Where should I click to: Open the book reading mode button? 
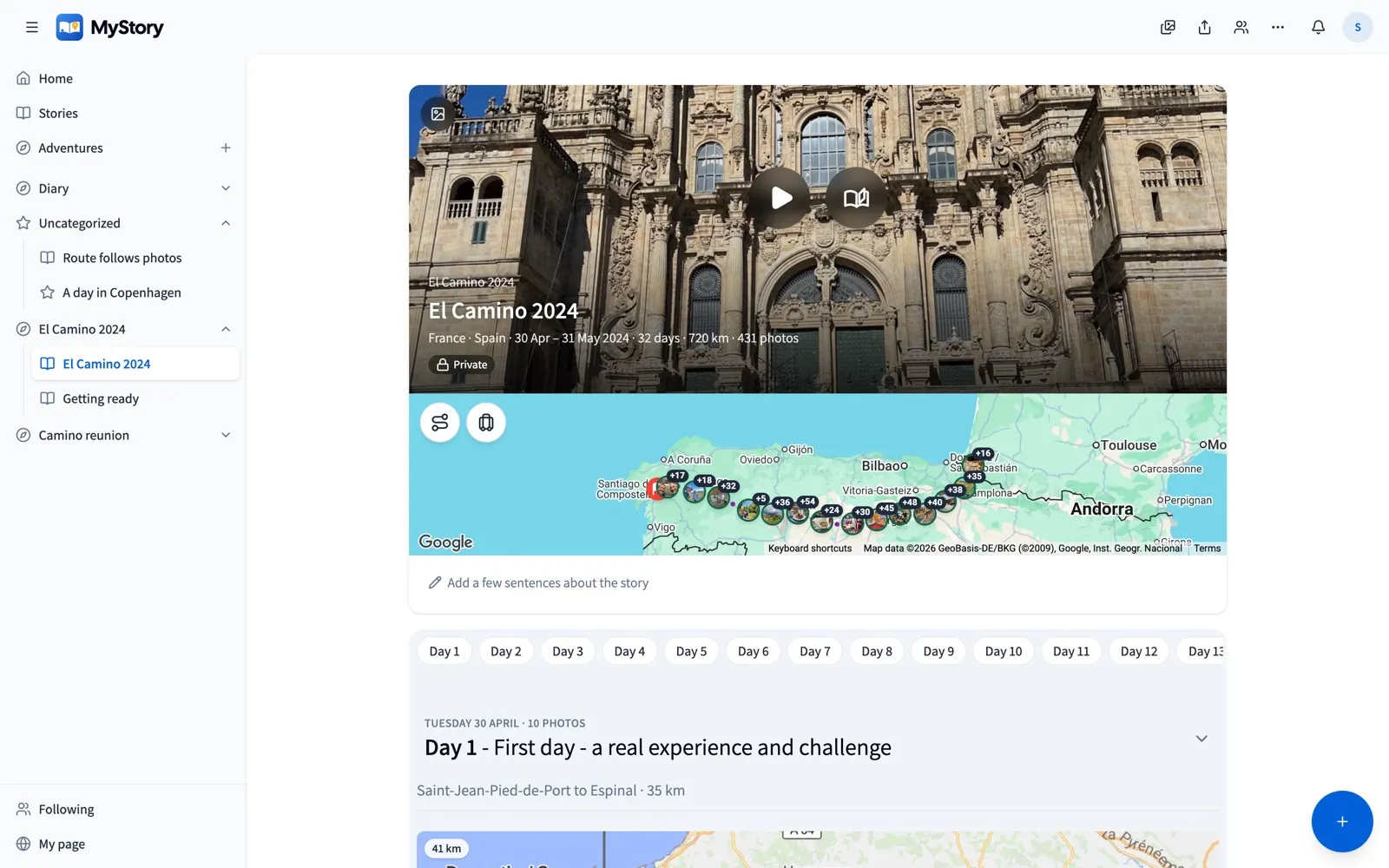[856, 198]
